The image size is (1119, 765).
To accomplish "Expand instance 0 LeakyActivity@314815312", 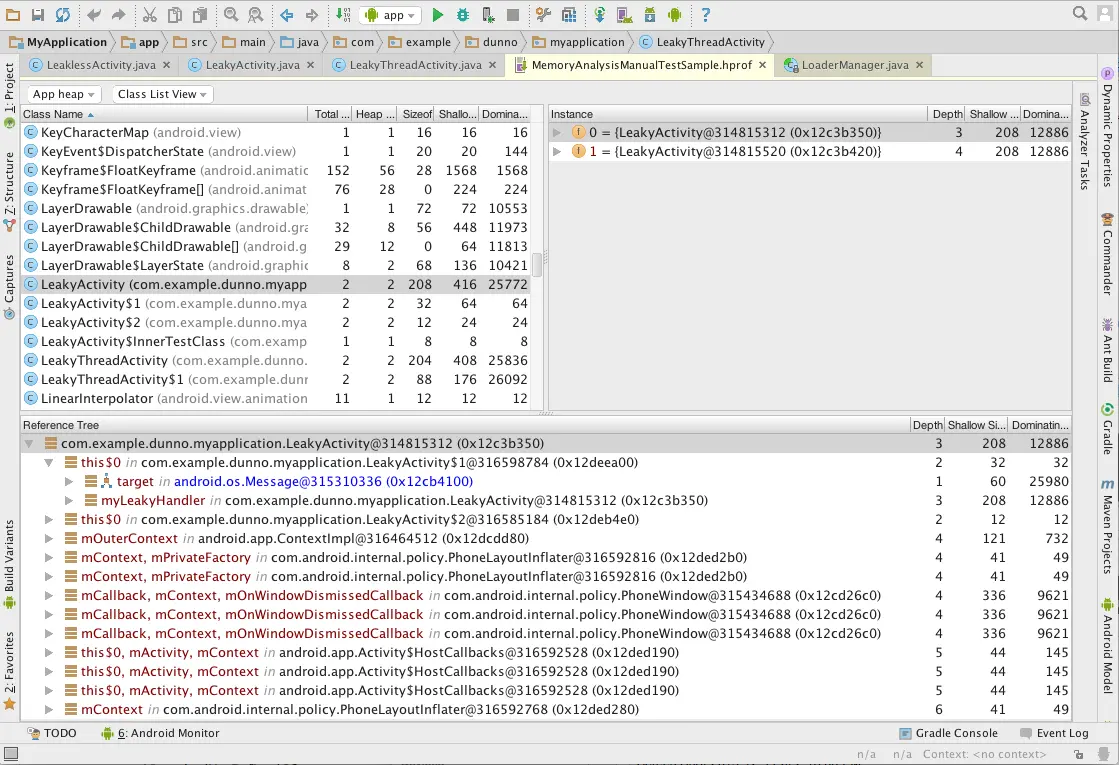I will pos(557,133).
